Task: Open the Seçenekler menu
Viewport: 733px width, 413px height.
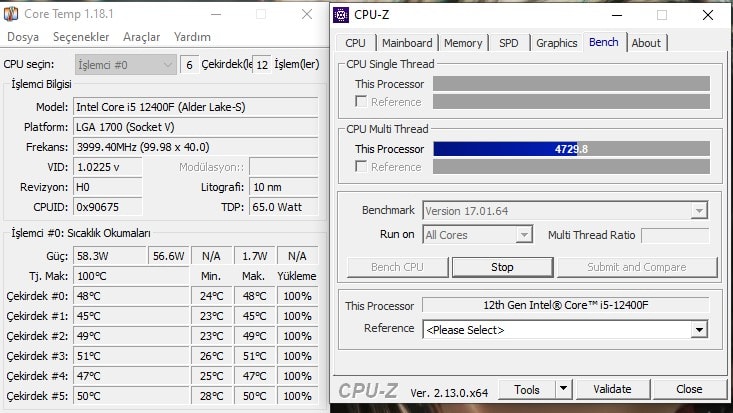Action: coord(81,37)
